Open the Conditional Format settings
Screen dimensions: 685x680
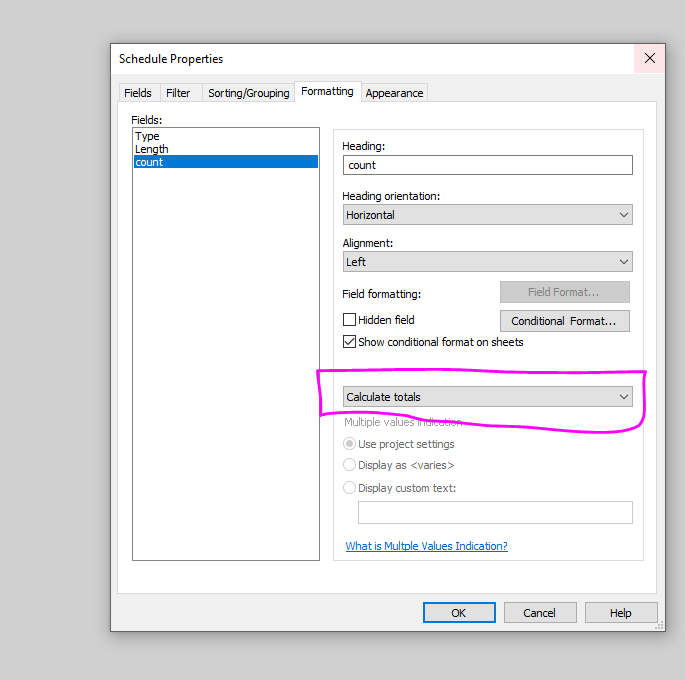click(x=564, y=321)
